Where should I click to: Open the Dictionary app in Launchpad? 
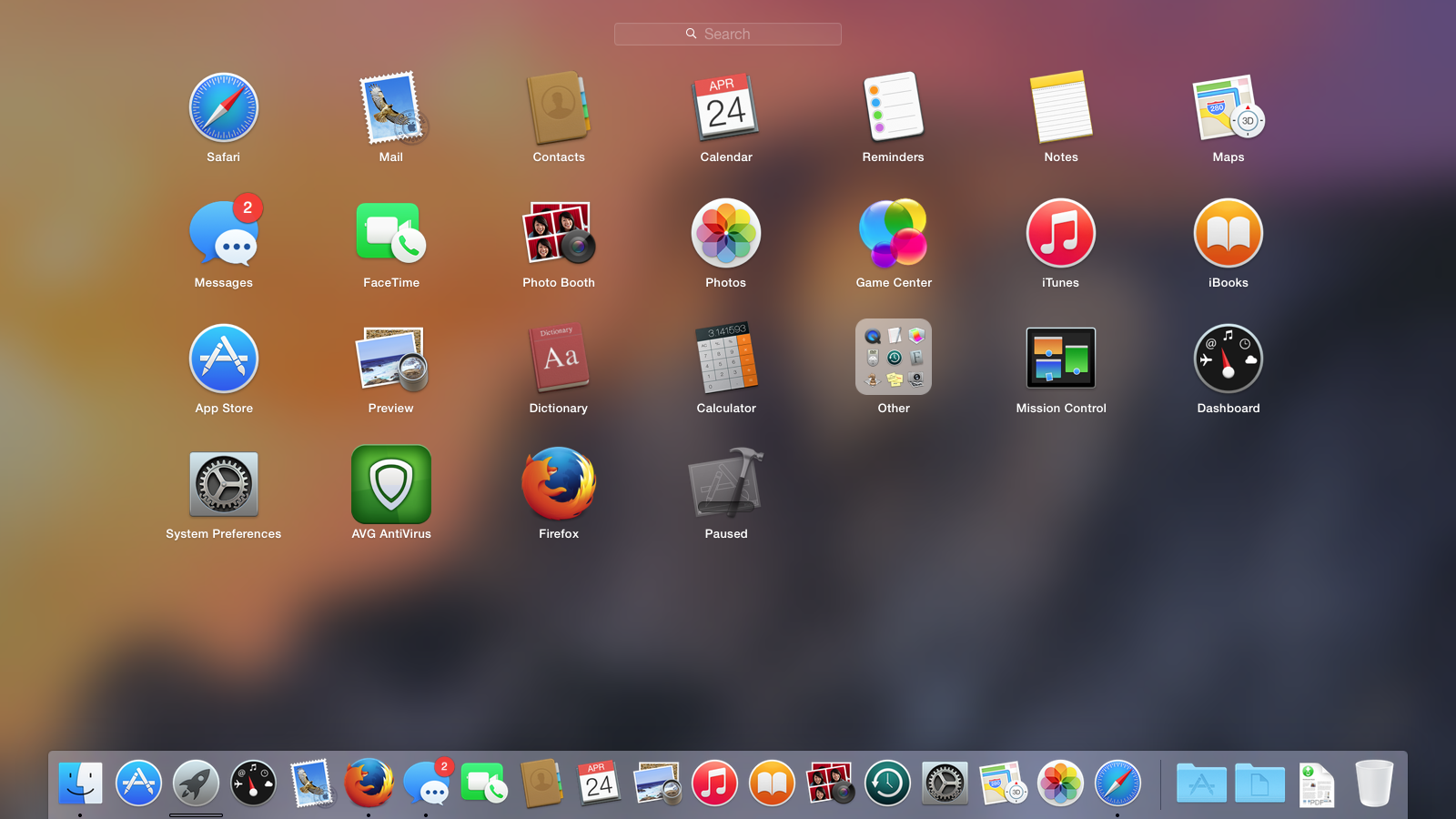(x=559, y=359)
